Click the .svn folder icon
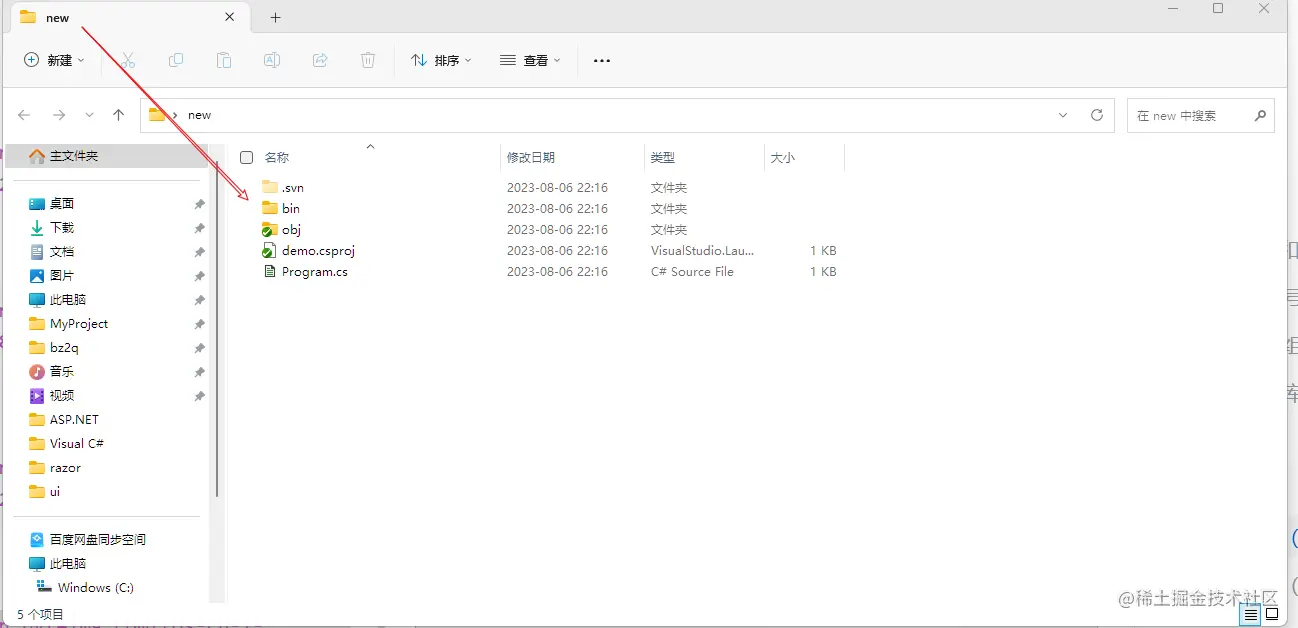Image resolution: width=1298 pixels, height=628 pixels. (269, 187)
